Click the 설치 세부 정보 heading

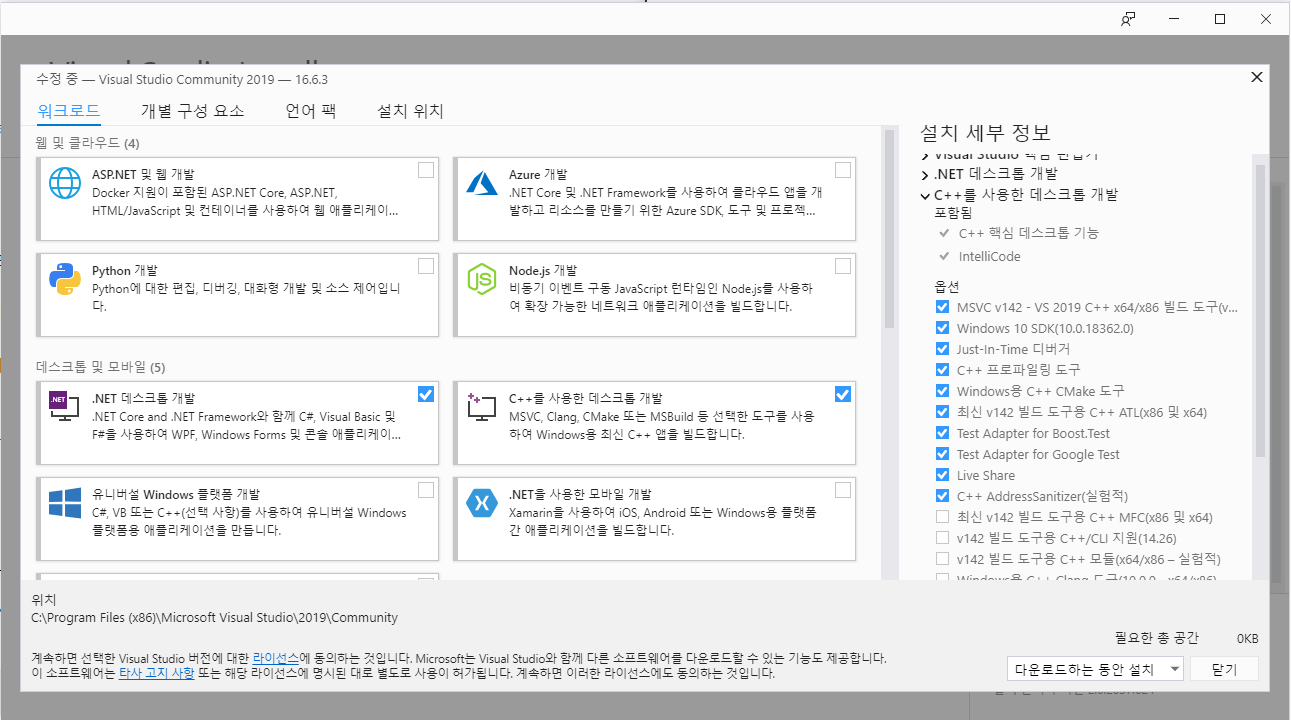985,133
